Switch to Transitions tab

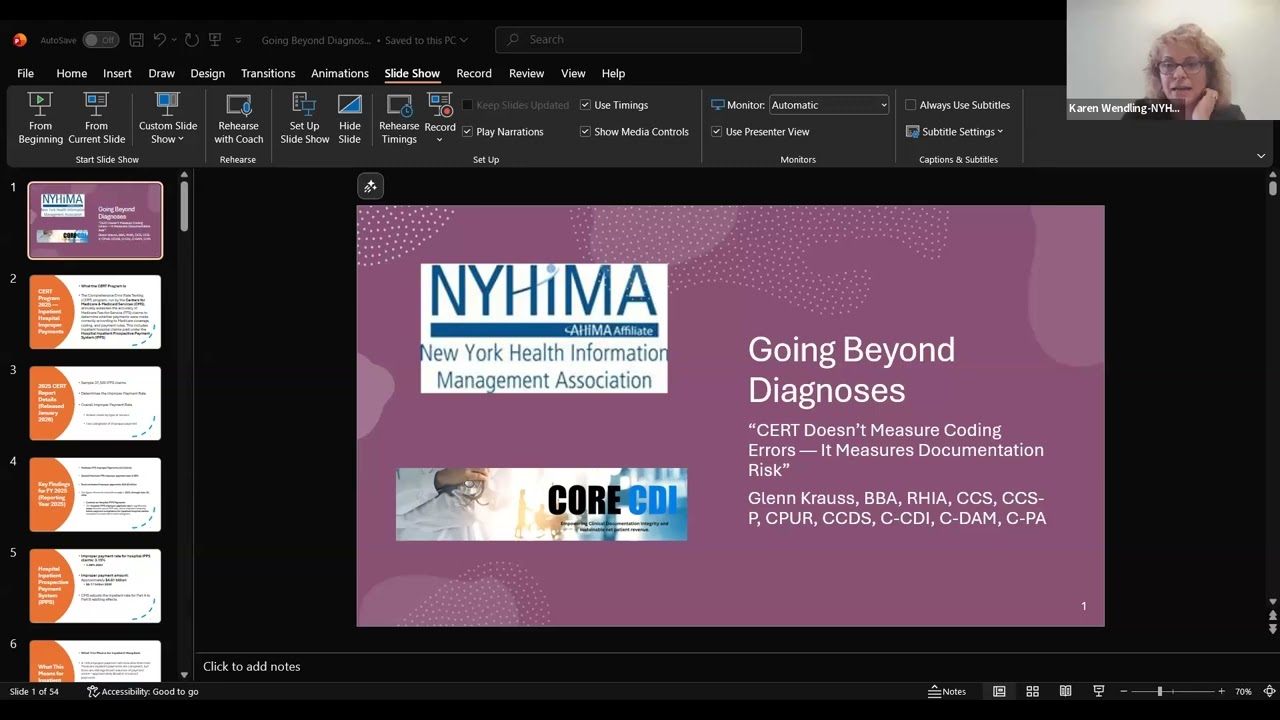[268, 73]
